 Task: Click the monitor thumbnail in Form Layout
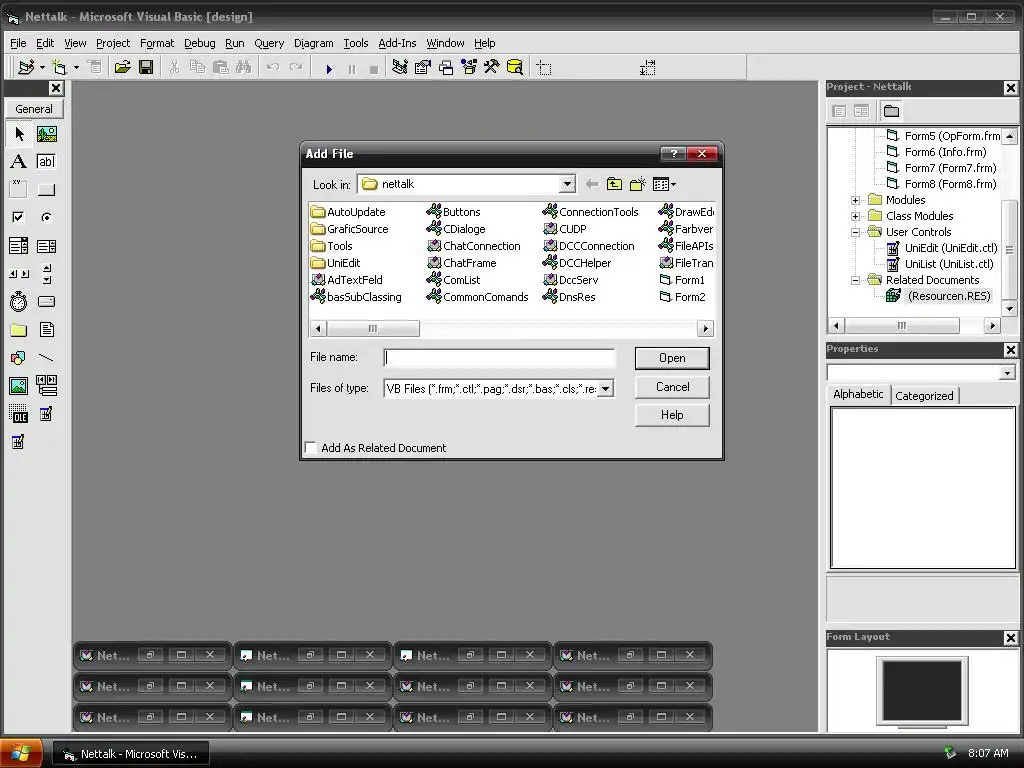pyautogui.click(x=921, y=691)
